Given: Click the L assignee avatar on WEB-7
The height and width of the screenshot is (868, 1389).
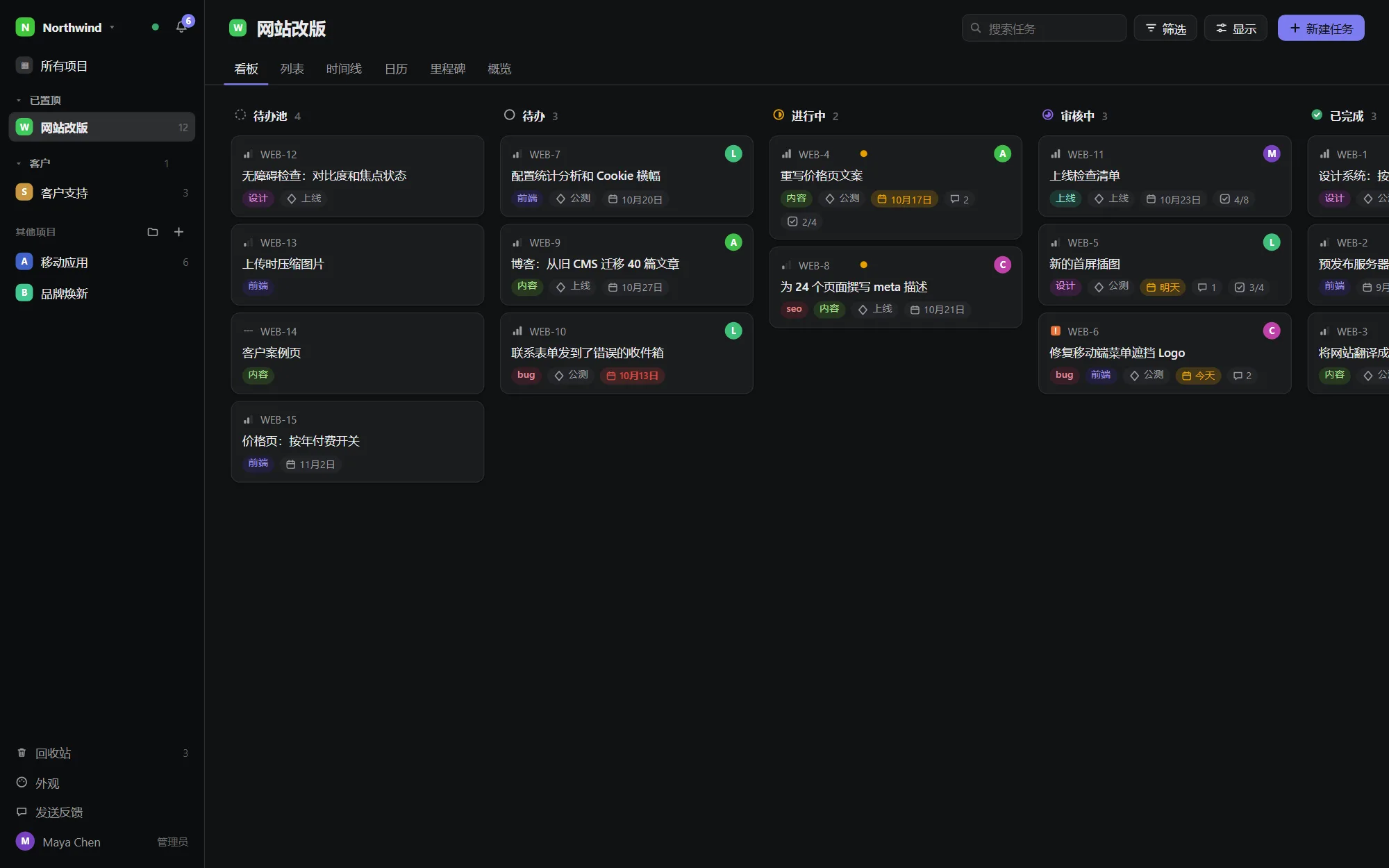Looking at the screenshot, I should 733,153.
